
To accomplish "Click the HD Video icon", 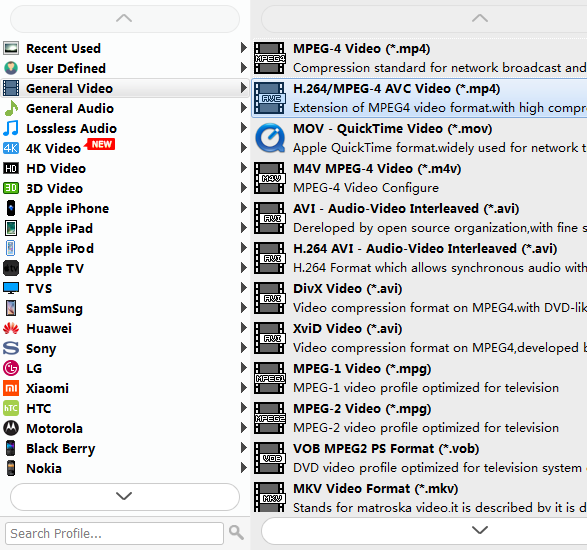I will coord(11,168).
